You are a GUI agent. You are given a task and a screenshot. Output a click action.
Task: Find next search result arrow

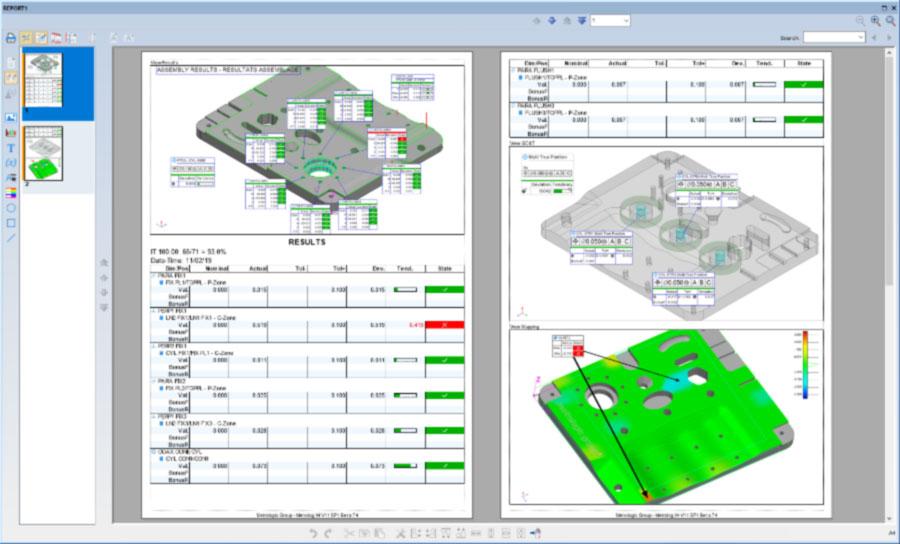pyautogui.click(x=889, y=38)
